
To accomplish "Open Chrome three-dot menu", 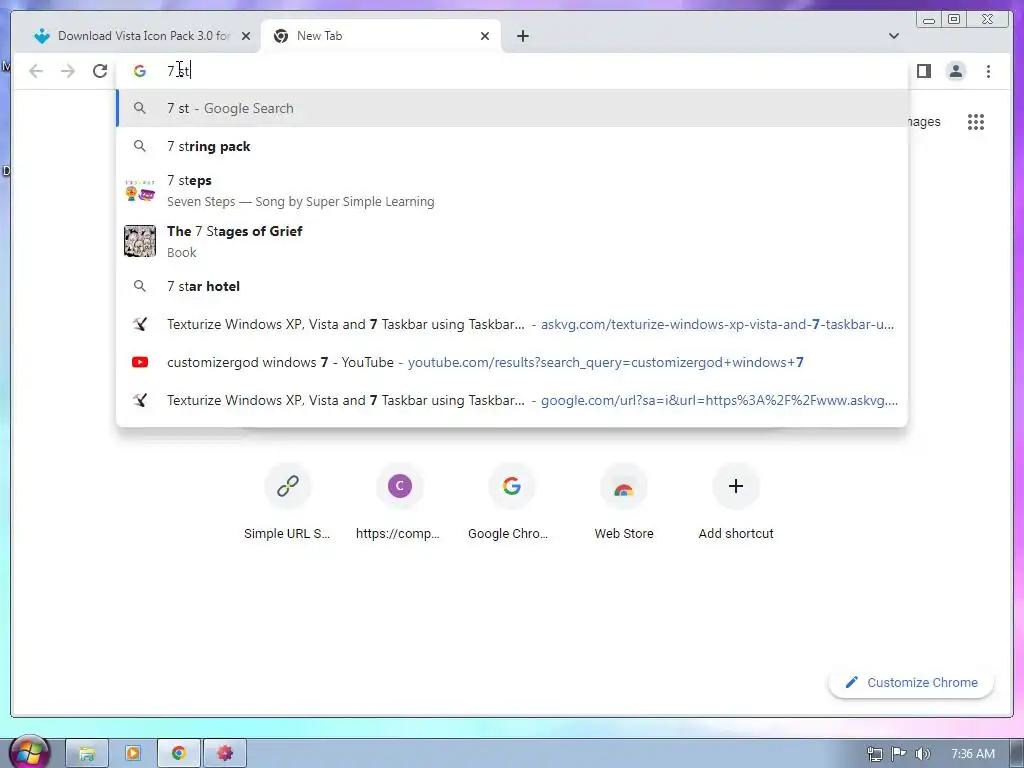I will [988, 71].
